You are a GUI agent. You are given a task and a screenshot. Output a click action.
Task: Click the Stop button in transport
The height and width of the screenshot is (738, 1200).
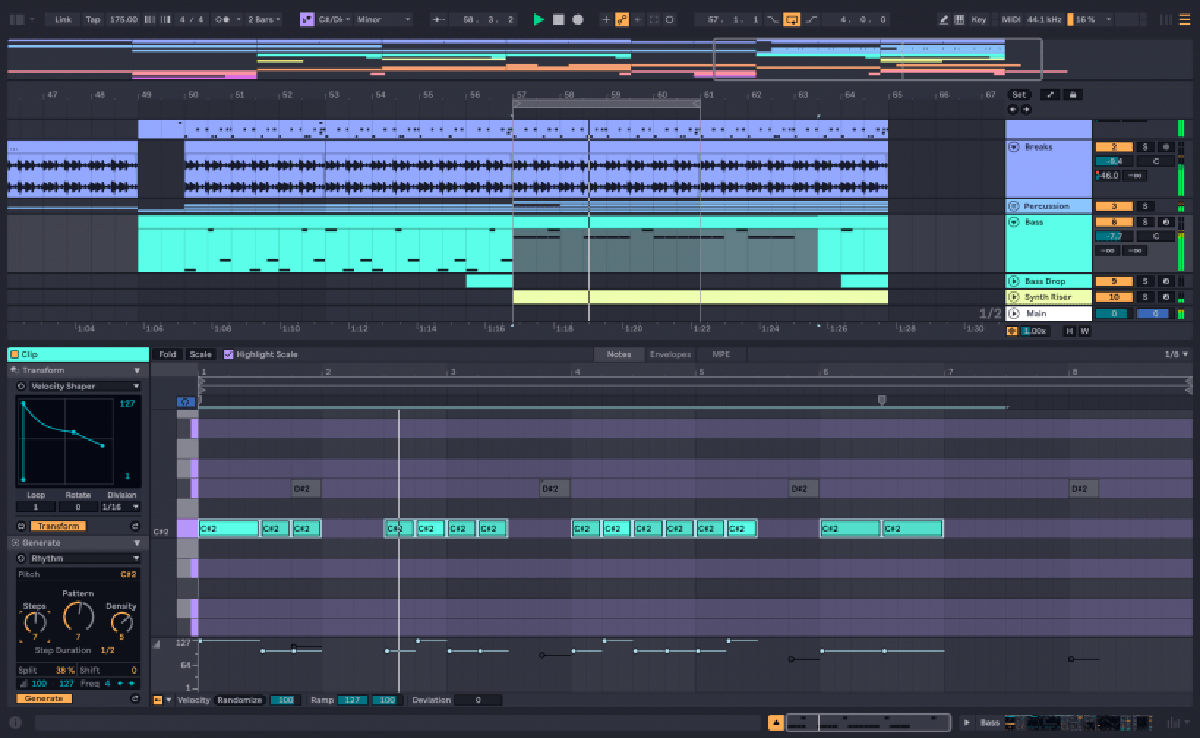coord(558,19)
